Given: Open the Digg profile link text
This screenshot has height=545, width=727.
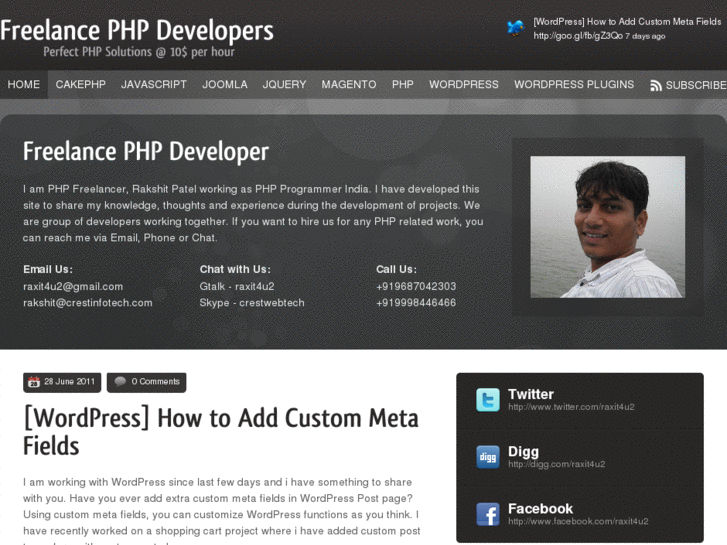Looking at the screenshot, I should [556, 464].
